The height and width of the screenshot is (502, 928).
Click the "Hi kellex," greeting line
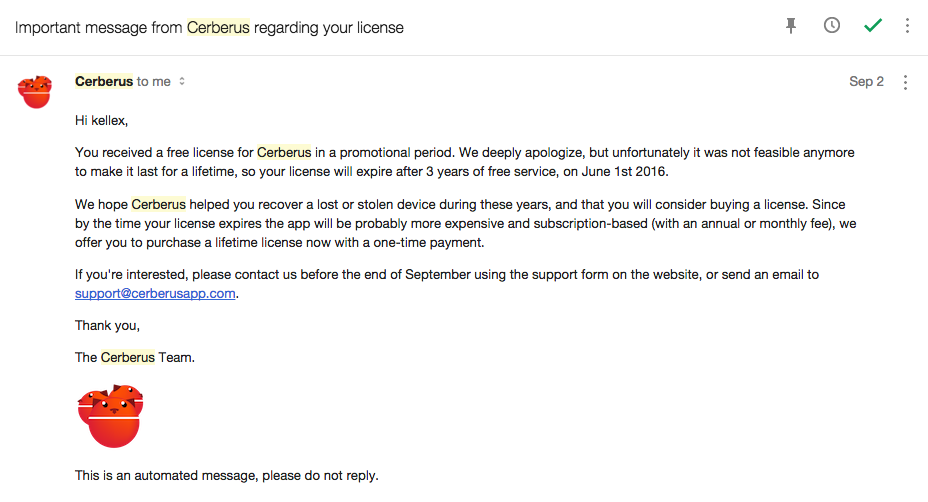pos(102,120)
